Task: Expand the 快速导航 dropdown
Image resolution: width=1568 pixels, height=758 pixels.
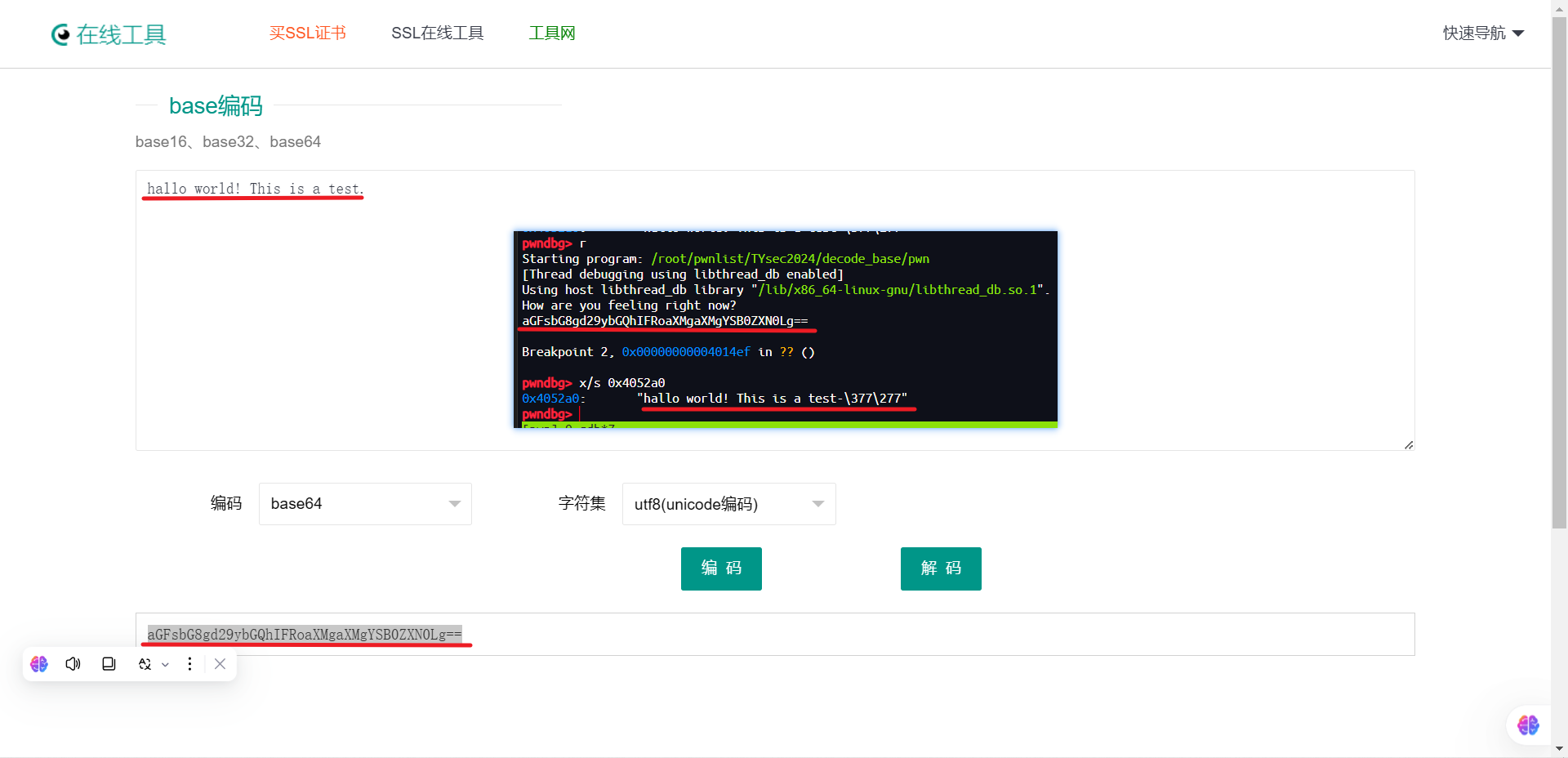Action: pyautogui.click(x=1483, y=33)
